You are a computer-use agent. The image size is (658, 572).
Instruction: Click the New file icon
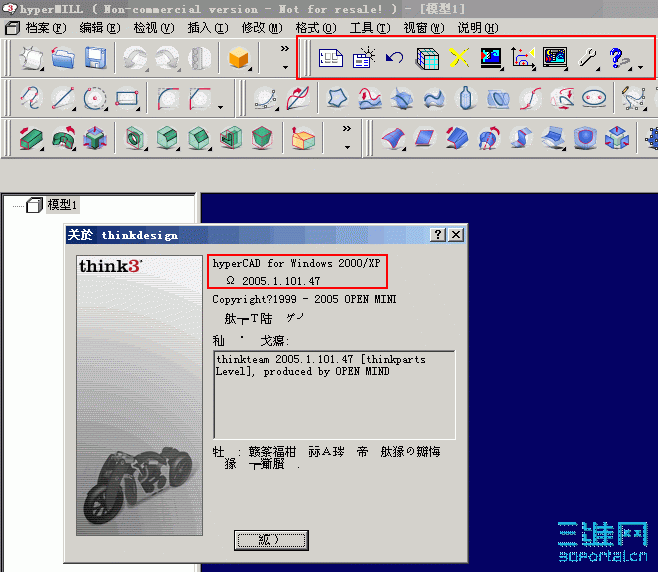[x=31, y=58]
